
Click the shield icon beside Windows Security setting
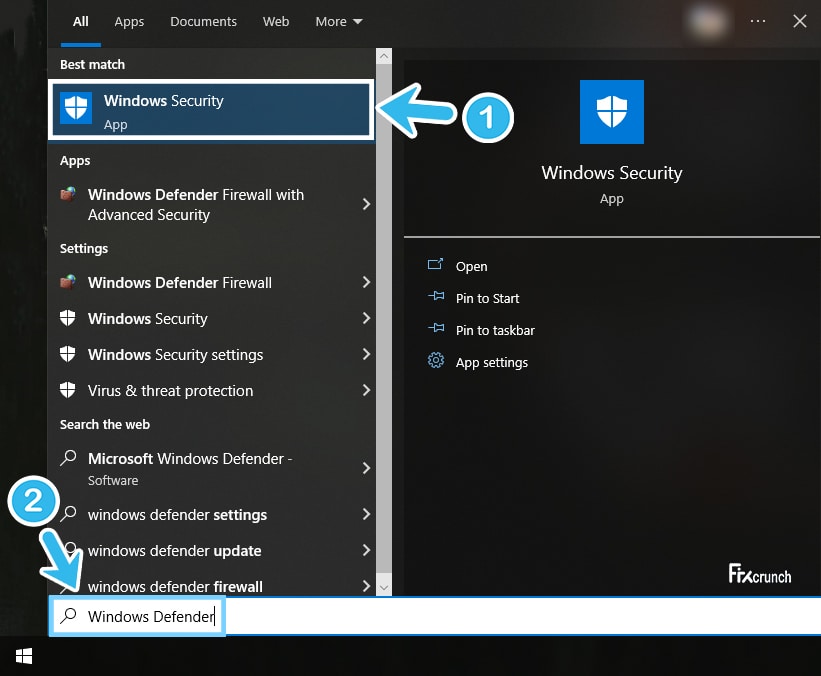68,318
